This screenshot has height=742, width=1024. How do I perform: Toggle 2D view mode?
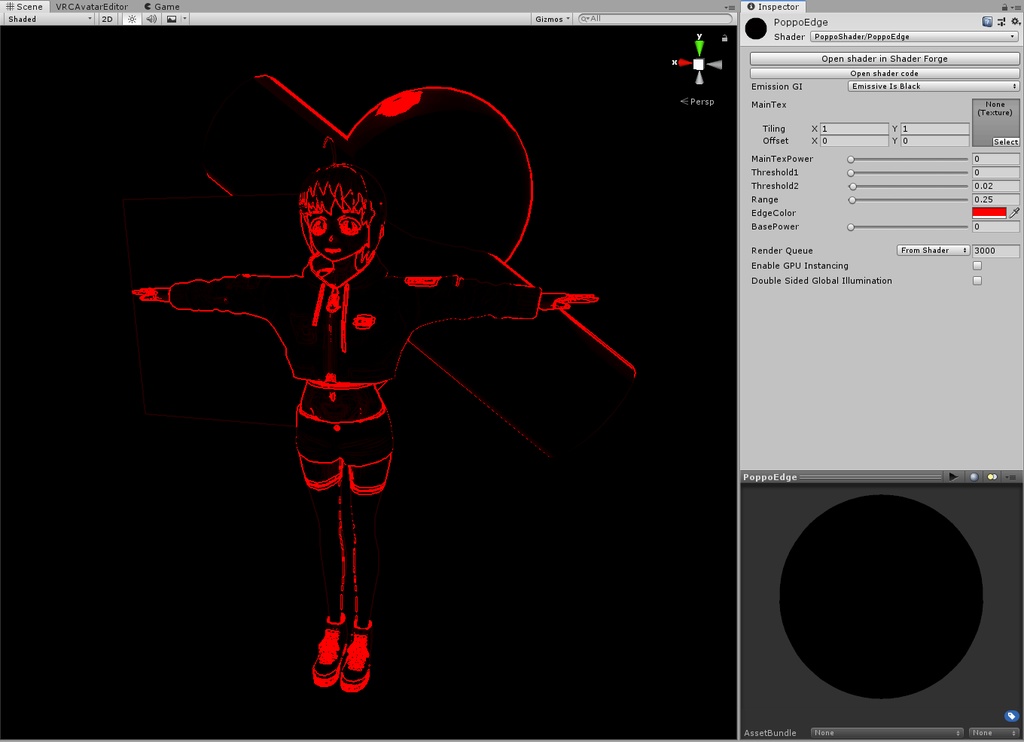[x=107, y=19]
